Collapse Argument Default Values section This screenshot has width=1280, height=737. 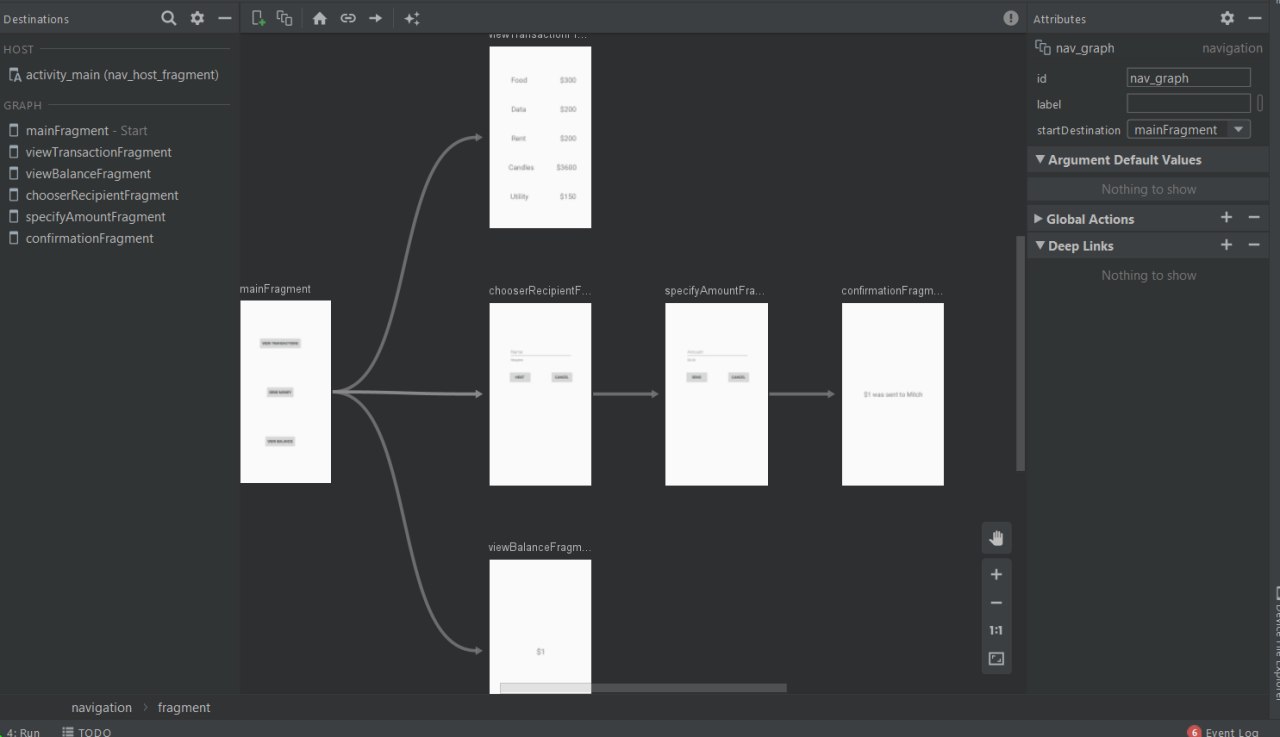[x=1040, y=159]
